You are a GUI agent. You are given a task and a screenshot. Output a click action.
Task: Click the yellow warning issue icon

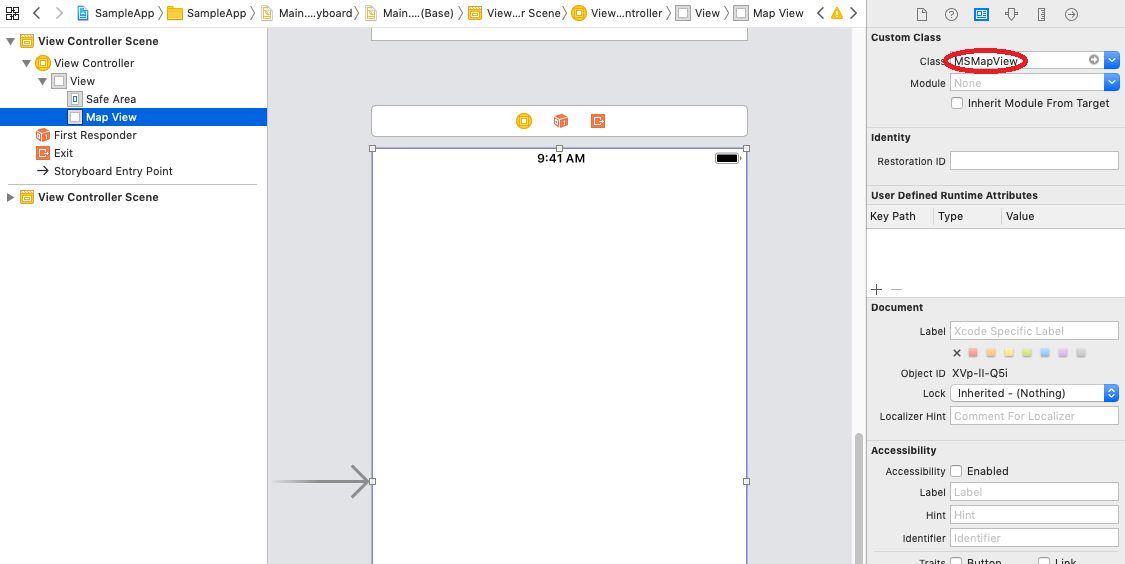pyautogui.click(x=837, y=13)
